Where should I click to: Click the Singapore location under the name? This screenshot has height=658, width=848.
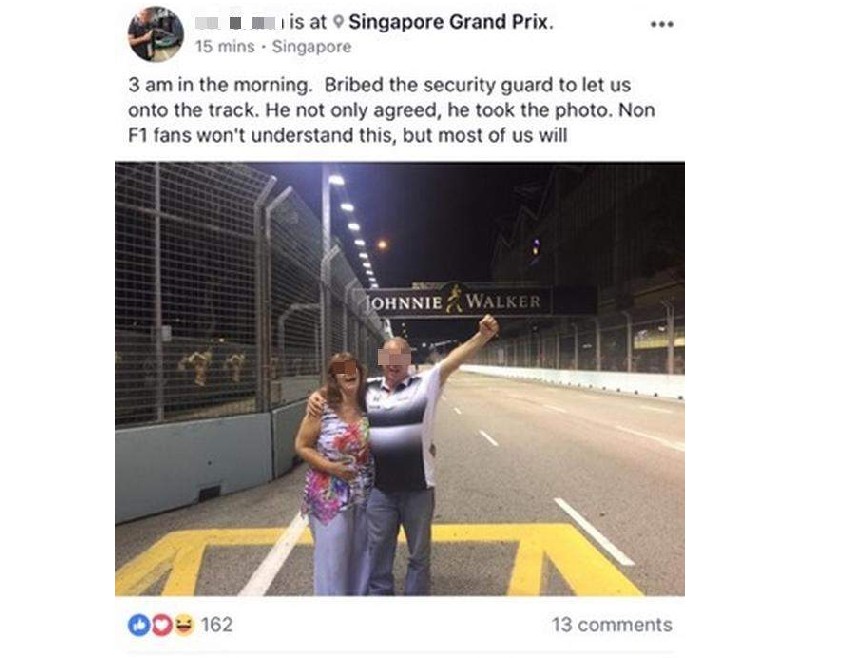312,46
